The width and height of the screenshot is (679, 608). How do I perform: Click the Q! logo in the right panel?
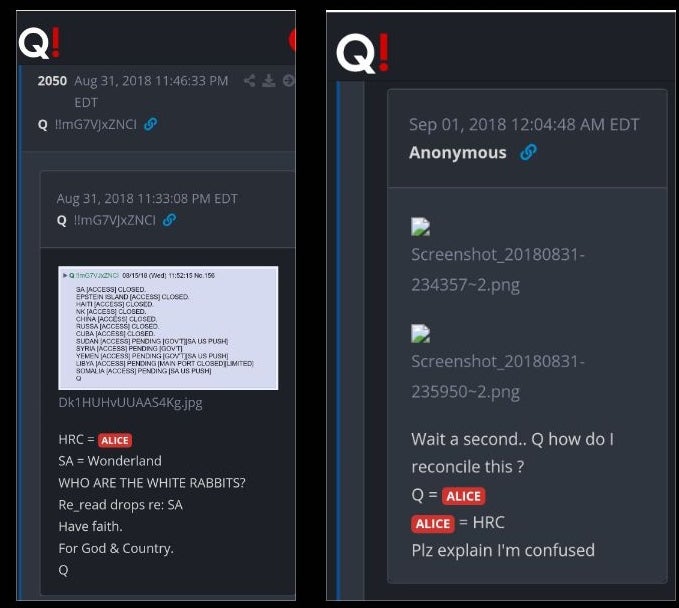[x=363, y=53]
